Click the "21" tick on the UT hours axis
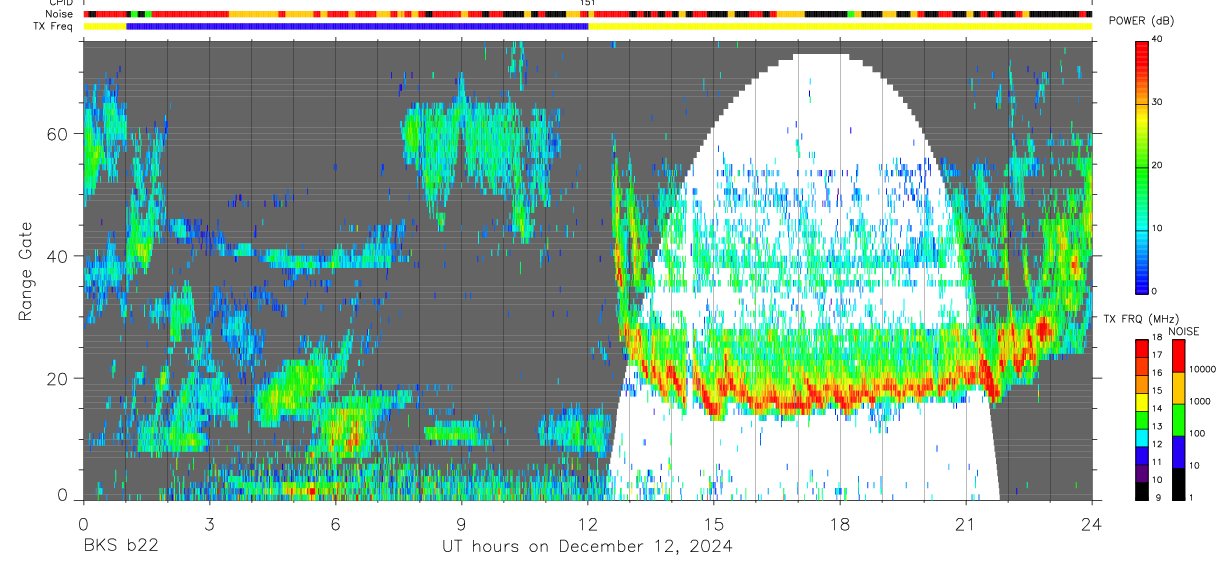 [x=966, y=522]
